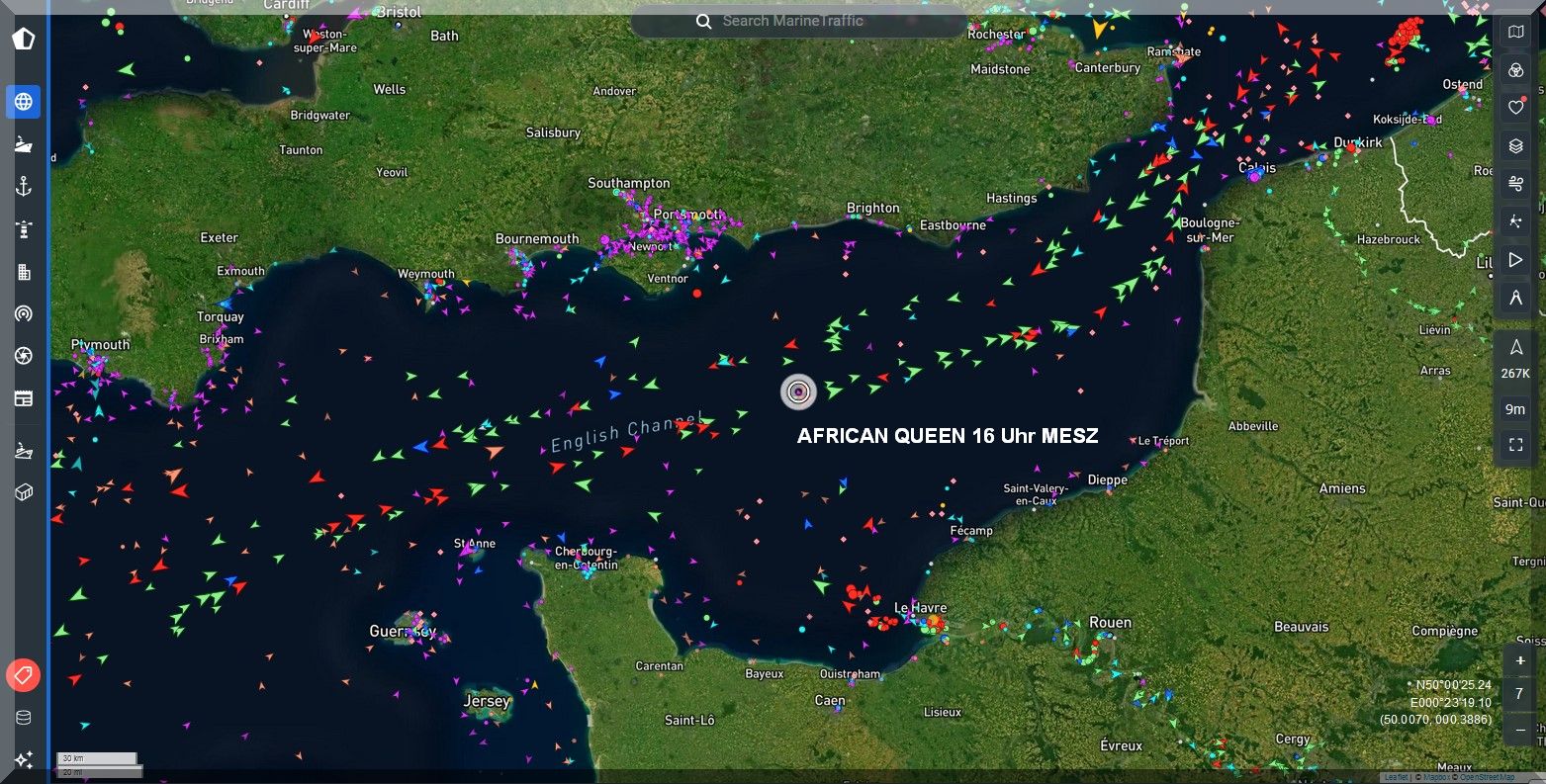Open the sparkle AI icon at bottom-left
Image resolution: width=1546 pixels, height=784 pixels.
click(23, 759)
